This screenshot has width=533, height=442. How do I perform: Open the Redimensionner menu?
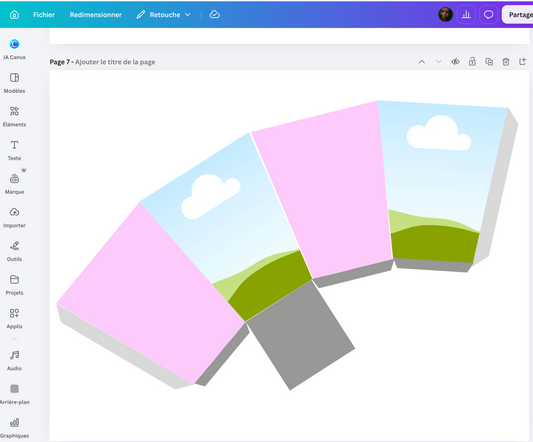(96, 15)
